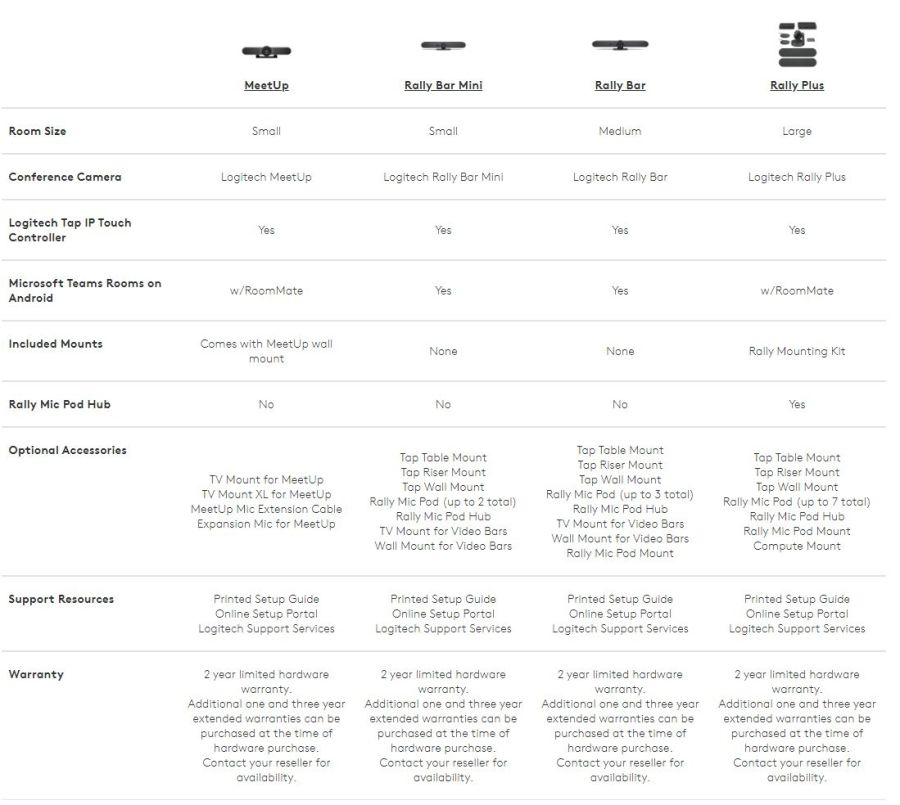Click the Rally Bar Mini product image
The width and height of the screenshot is (900, 805).
[x=443, y=46]
